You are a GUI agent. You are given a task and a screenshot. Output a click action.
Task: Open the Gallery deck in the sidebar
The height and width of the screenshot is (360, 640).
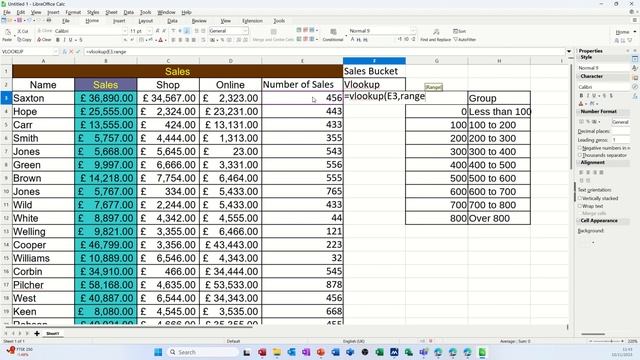[635, 77]
